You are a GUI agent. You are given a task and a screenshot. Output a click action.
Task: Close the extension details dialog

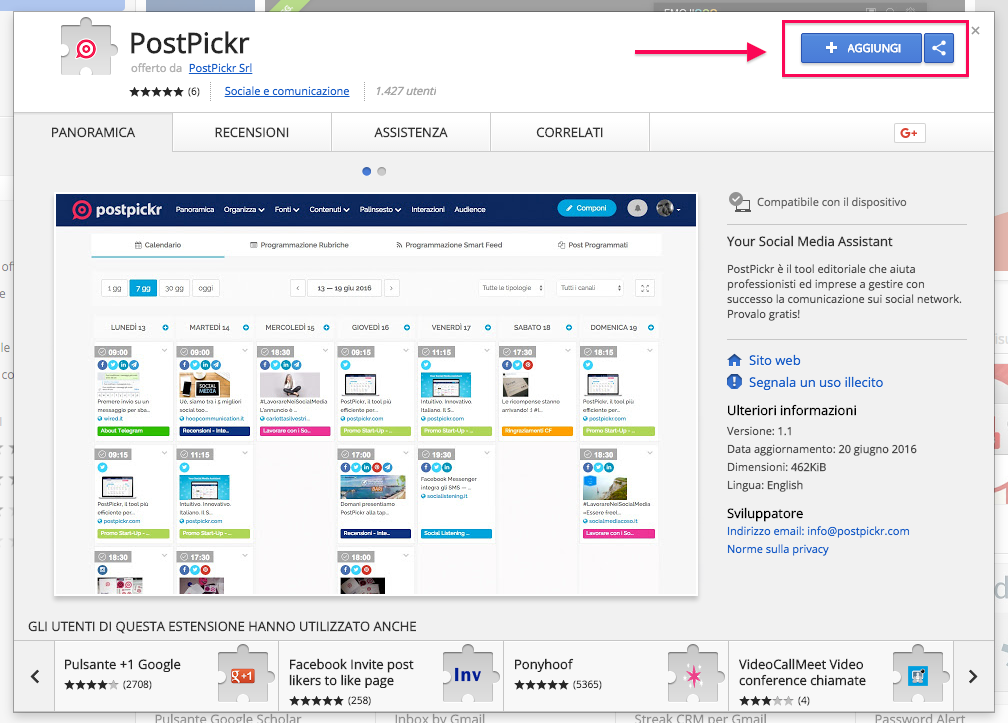pos(975,31)
